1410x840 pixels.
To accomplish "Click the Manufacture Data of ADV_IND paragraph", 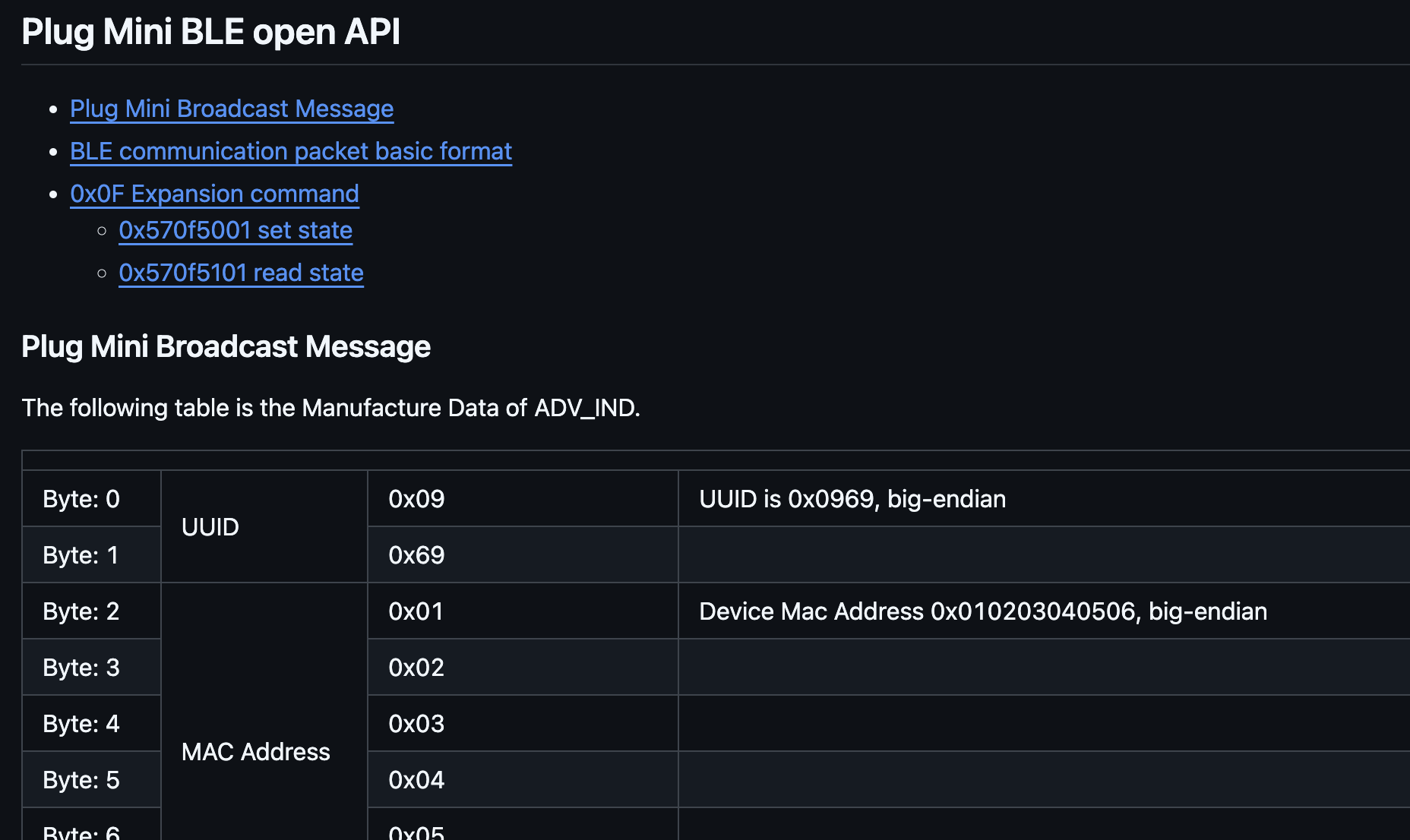I will tap(330, 409).
